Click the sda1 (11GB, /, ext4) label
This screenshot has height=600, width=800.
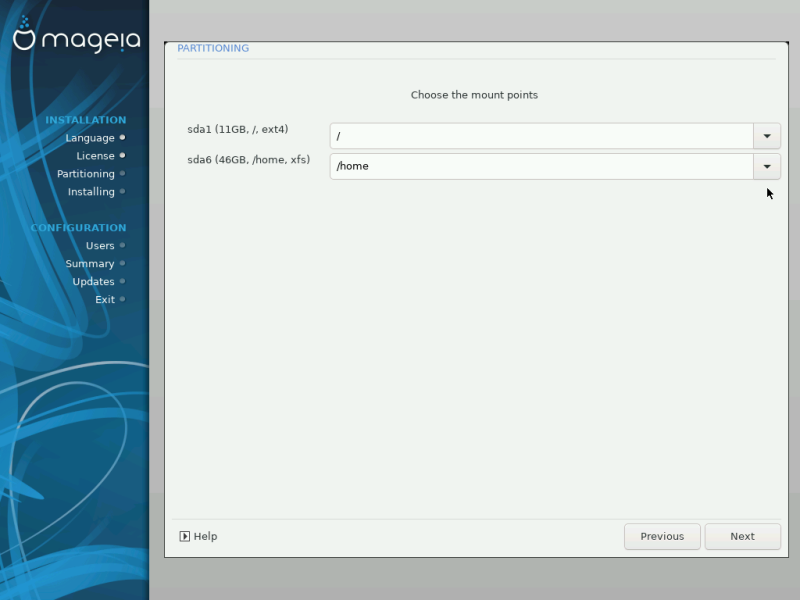[238, 129]
